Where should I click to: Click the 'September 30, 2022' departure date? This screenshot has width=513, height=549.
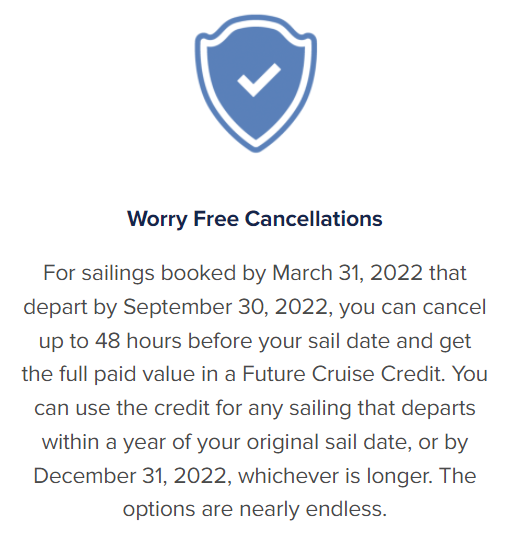226,307
